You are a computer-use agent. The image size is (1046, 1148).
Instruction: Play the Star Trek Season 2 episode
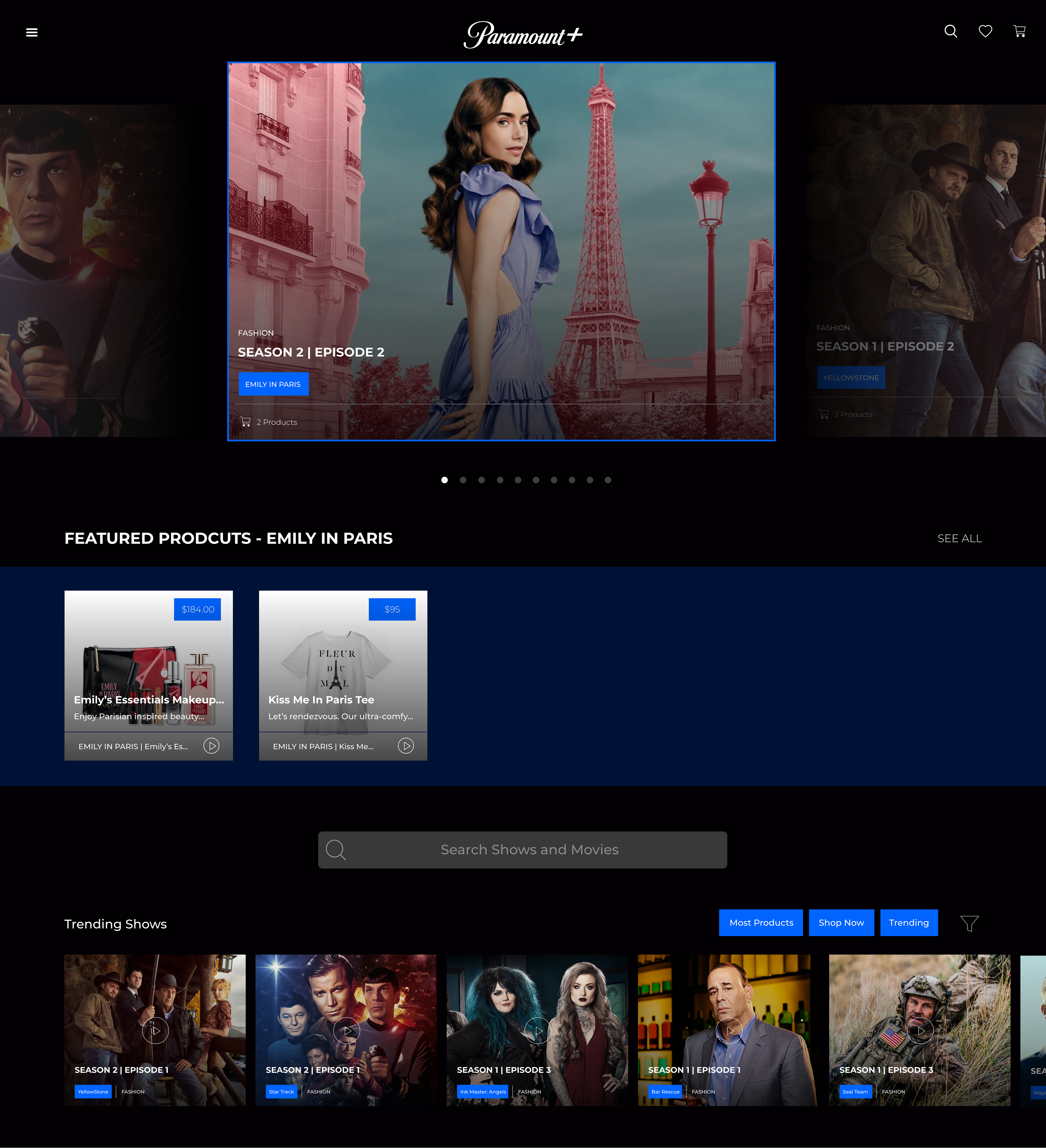coord(347,1031)
